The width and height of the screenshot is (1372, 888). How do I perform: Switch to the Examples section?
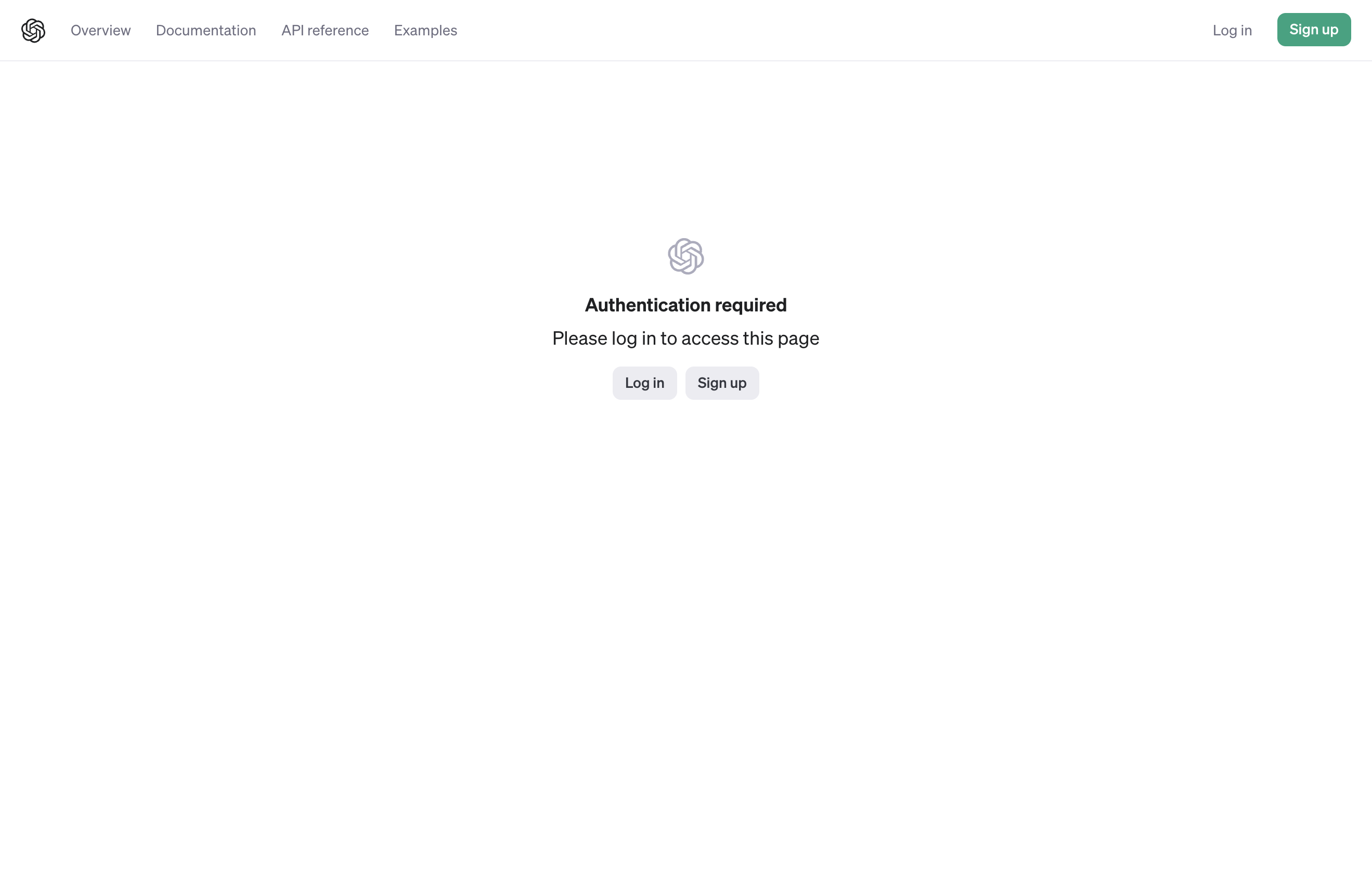pyautogui.click(x=425, y=31)
